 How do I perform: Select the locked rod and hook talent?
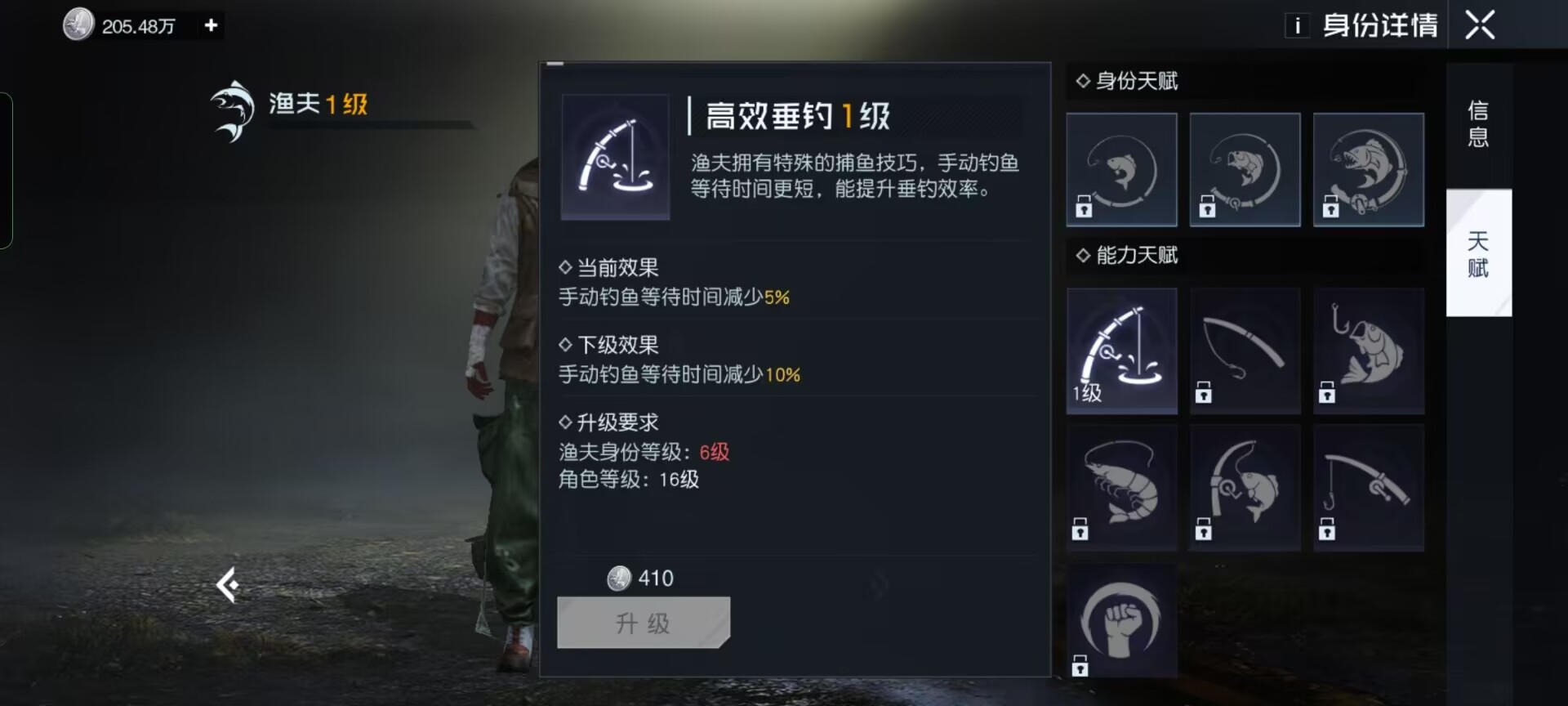1368,487
